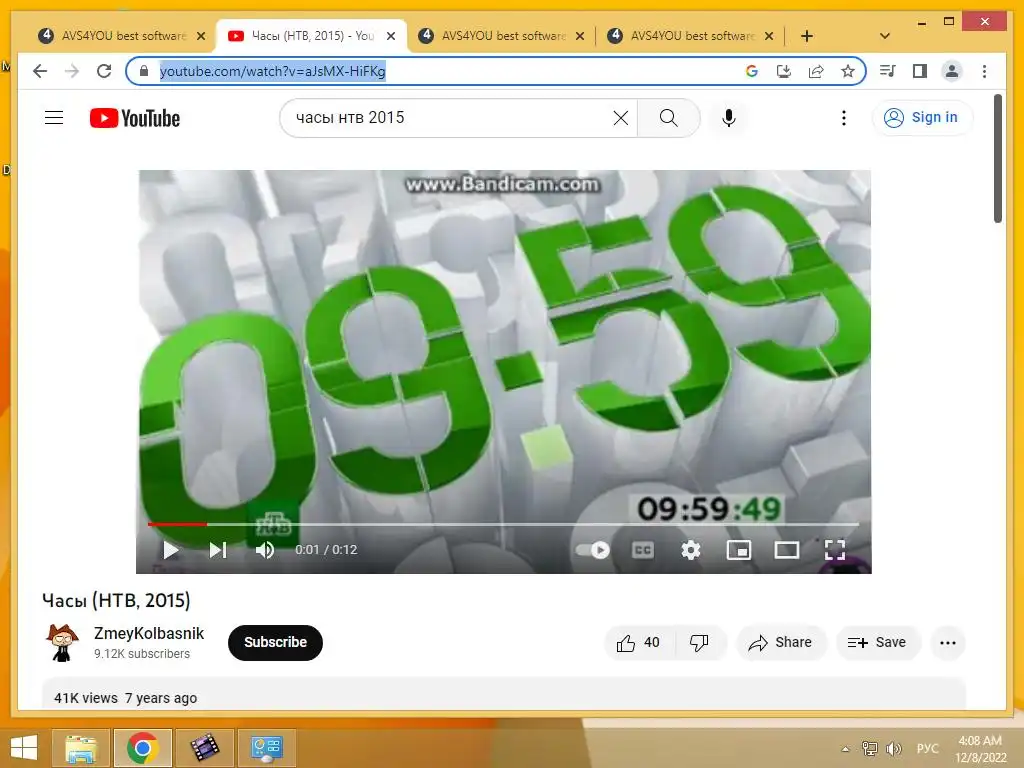The image size is (1024, 768).
Task: Open video settings gear
Action: click(690, 550)
